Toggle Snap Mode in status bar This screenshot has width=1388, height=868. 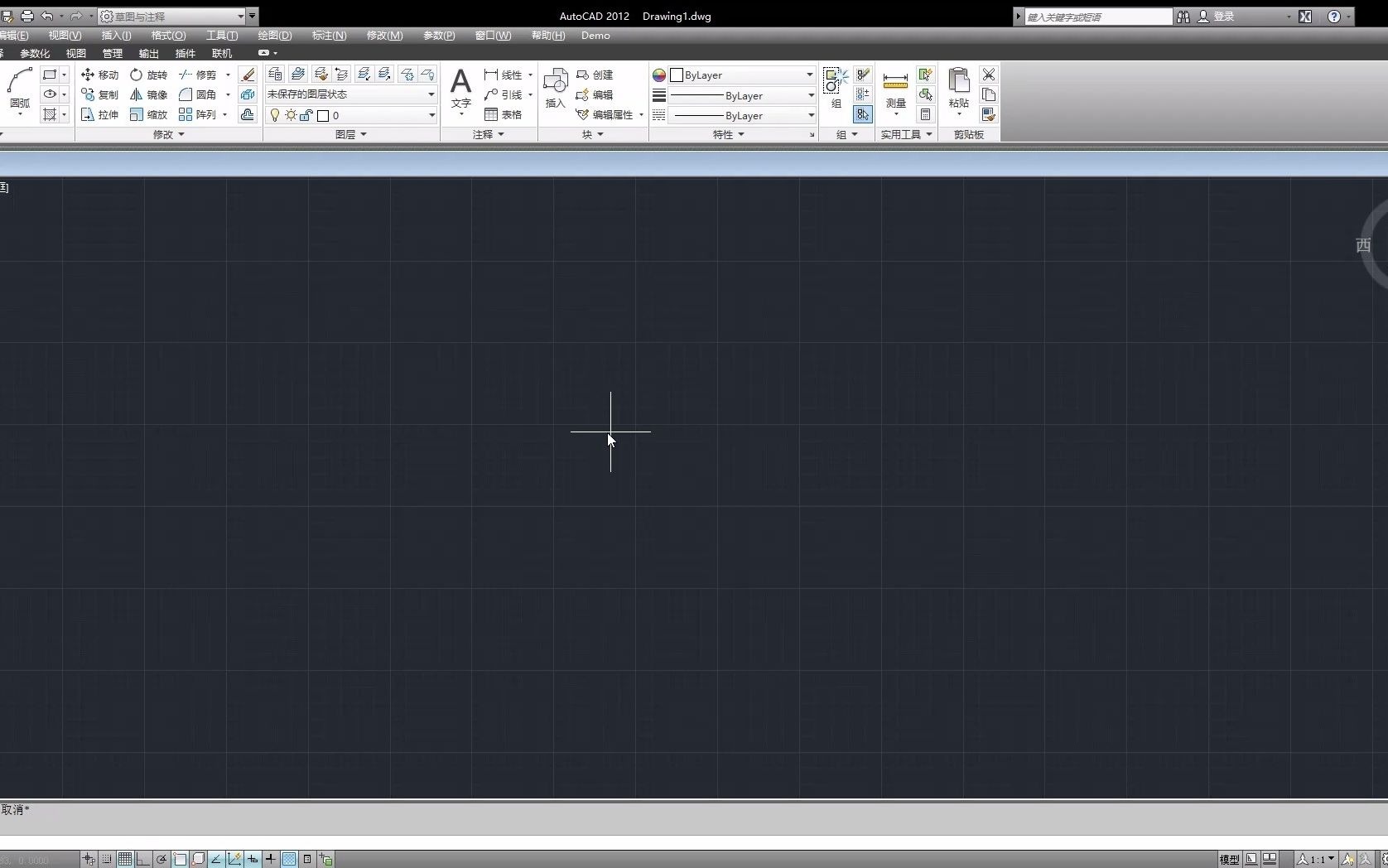click(x=107, y=859)
